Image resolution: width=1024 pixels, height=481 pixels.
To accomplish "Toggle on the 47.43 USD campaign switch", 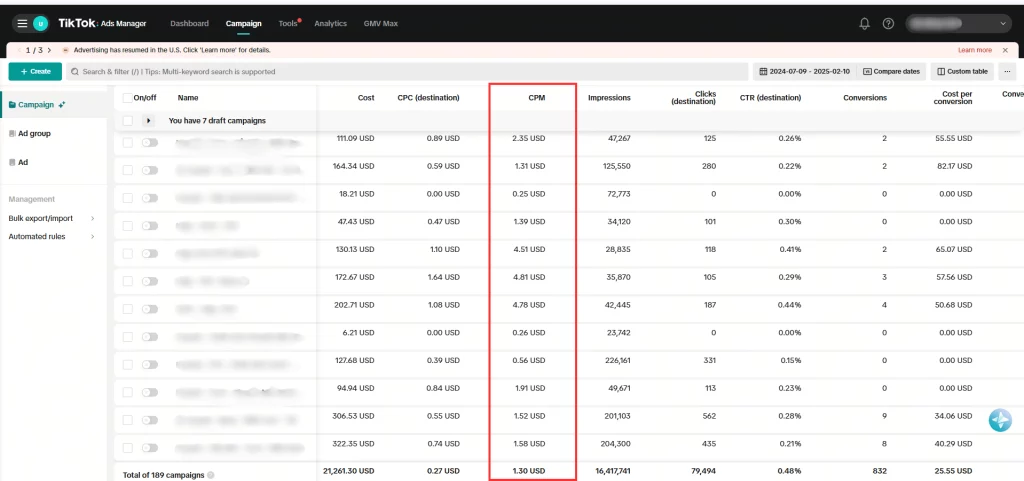I will point(150,226).
